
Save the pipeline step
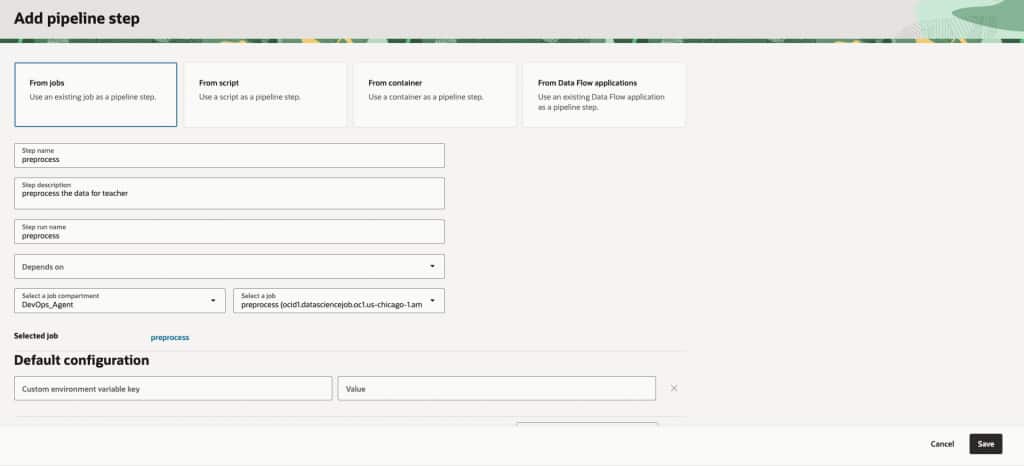(x=985, y=444)
